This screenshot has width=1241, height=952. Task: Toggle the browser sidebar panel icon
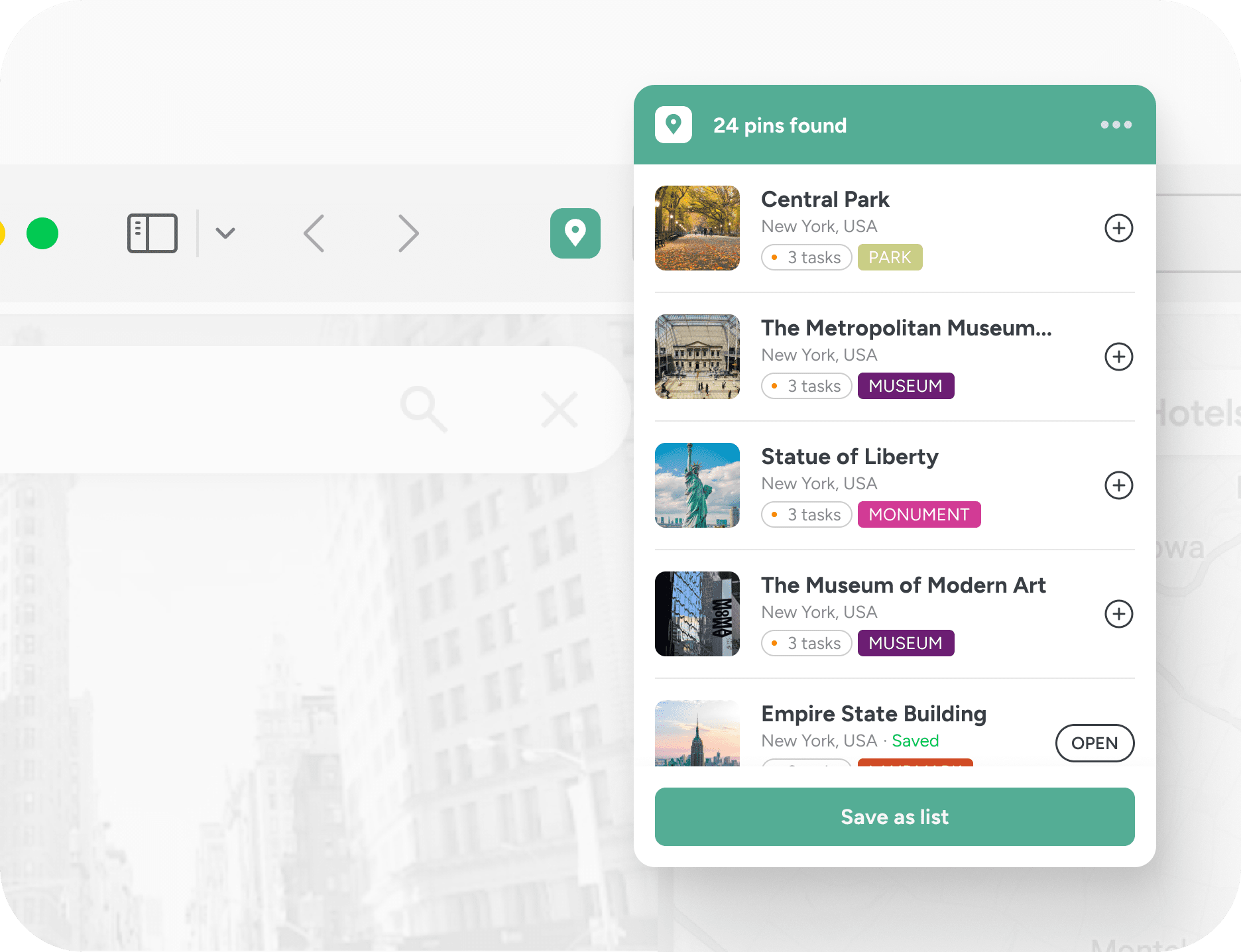coord(152,233)
